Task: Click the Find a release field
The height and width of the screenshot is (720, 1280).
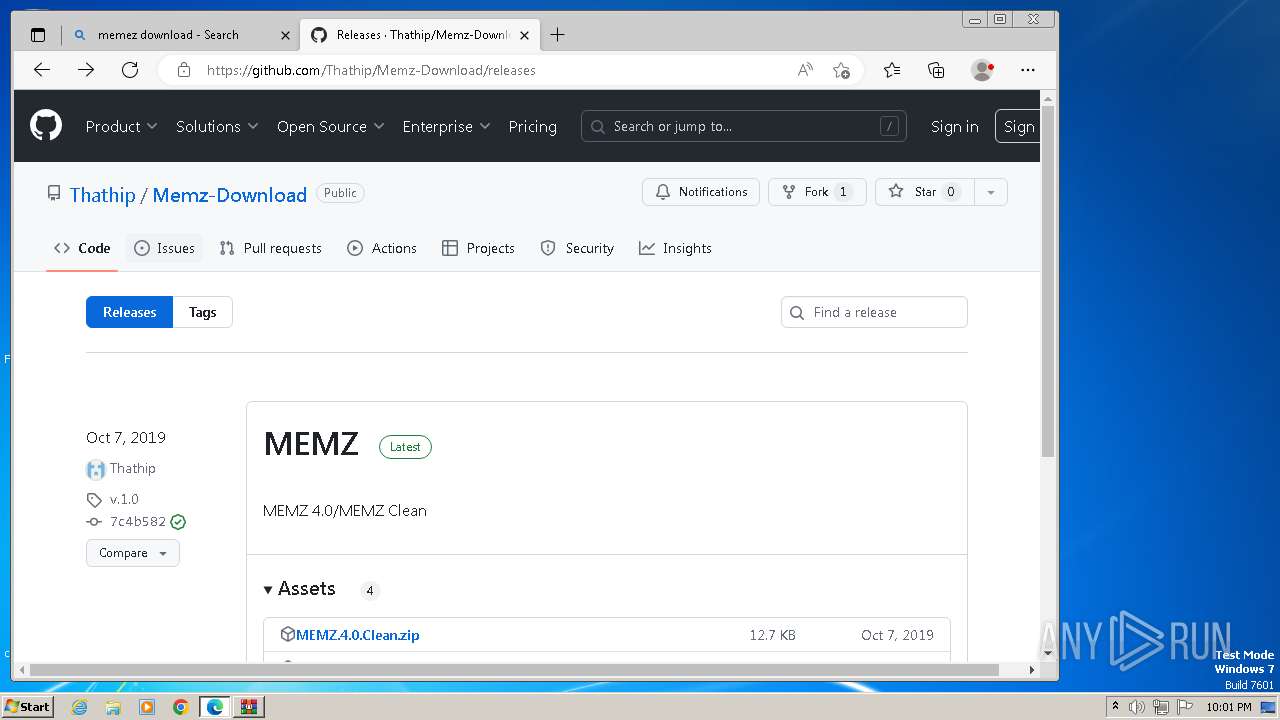Action: coord(874,312)
